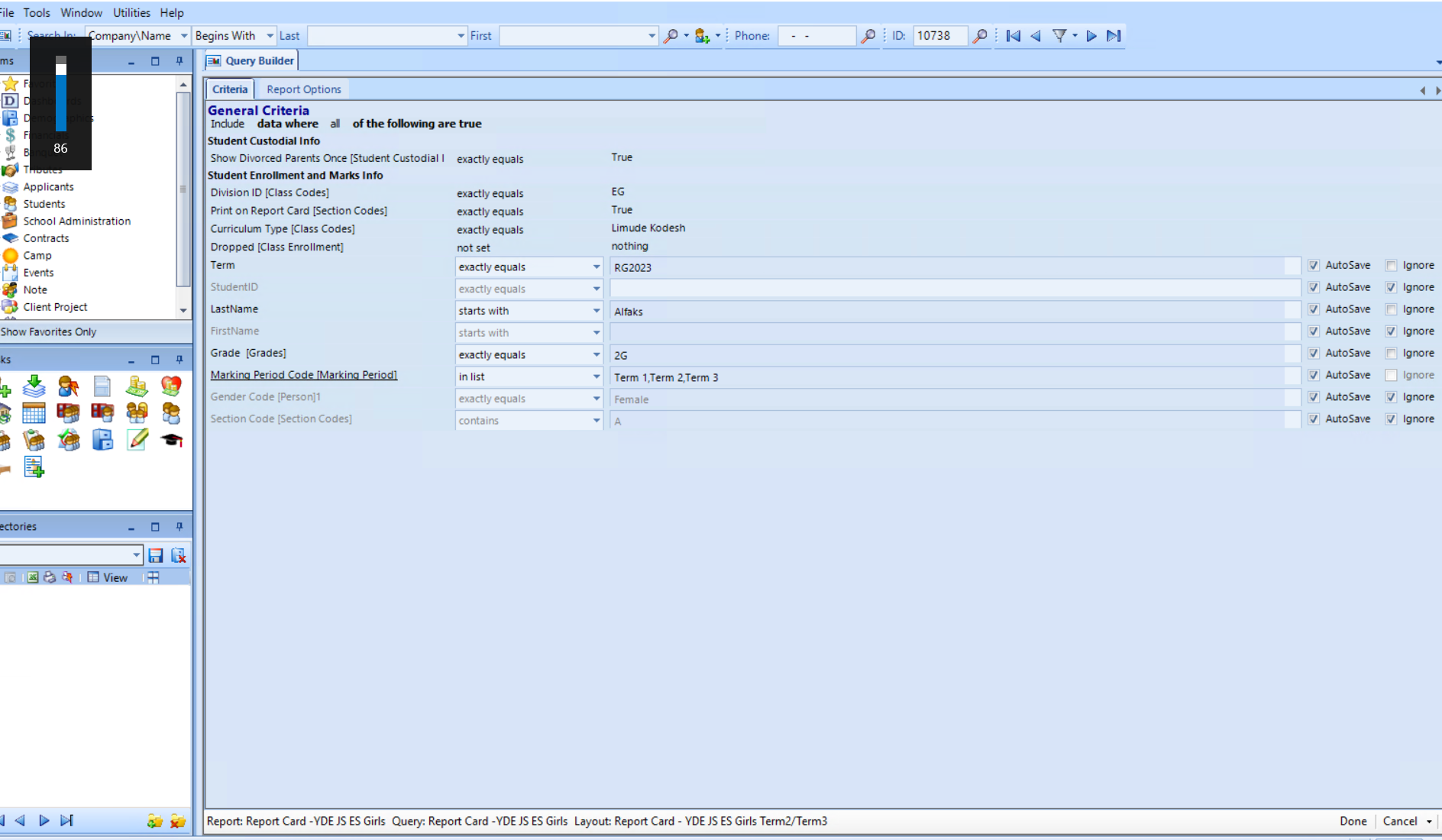Image resolution: width=1442 pixels, height=840 pixels.
Task: Open the Last name combo dropdown arrow
Action: [461, 36]
